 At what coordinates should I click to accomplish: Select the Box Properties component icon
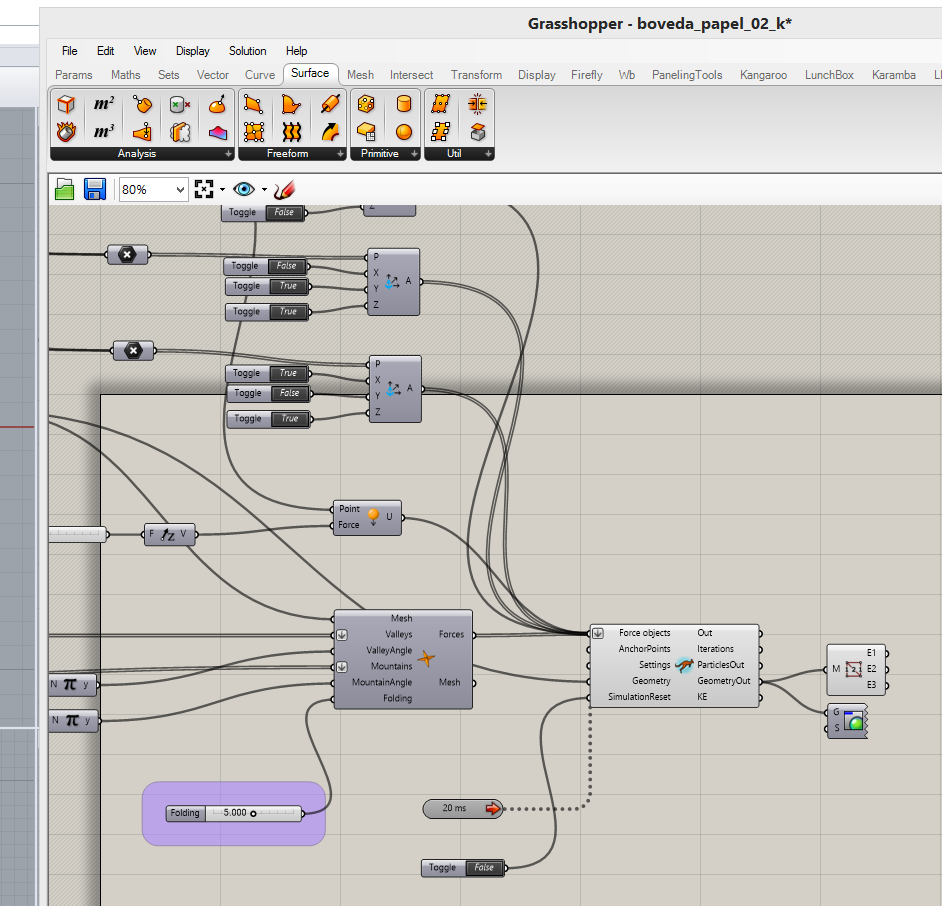(66, 105)
